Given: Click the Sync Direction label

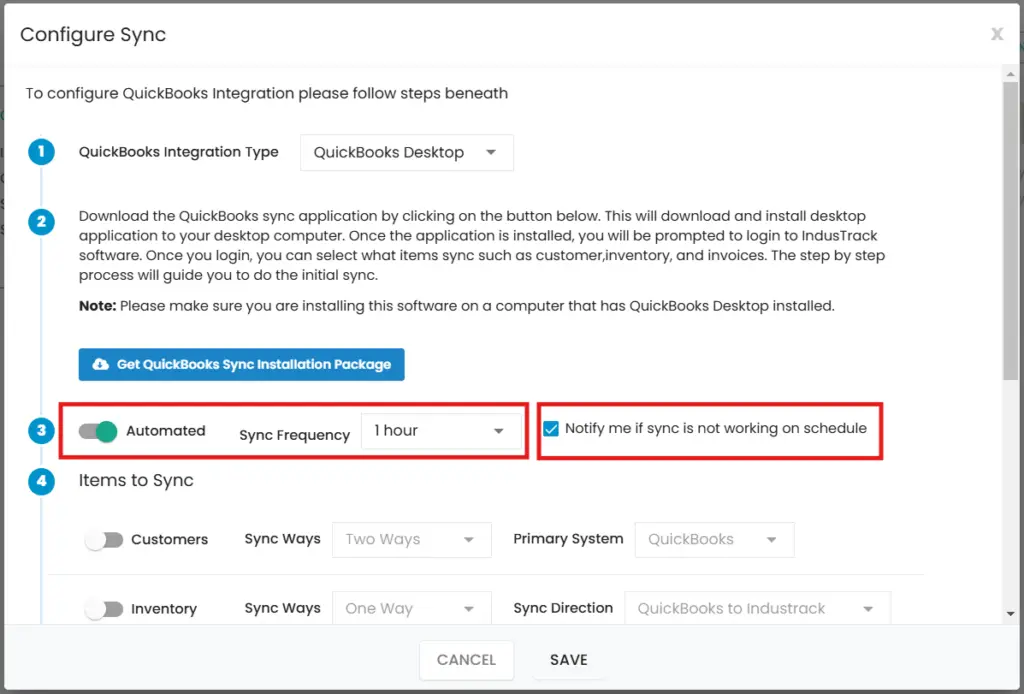Looking at the screenshot, I should [x=563, y=608].
